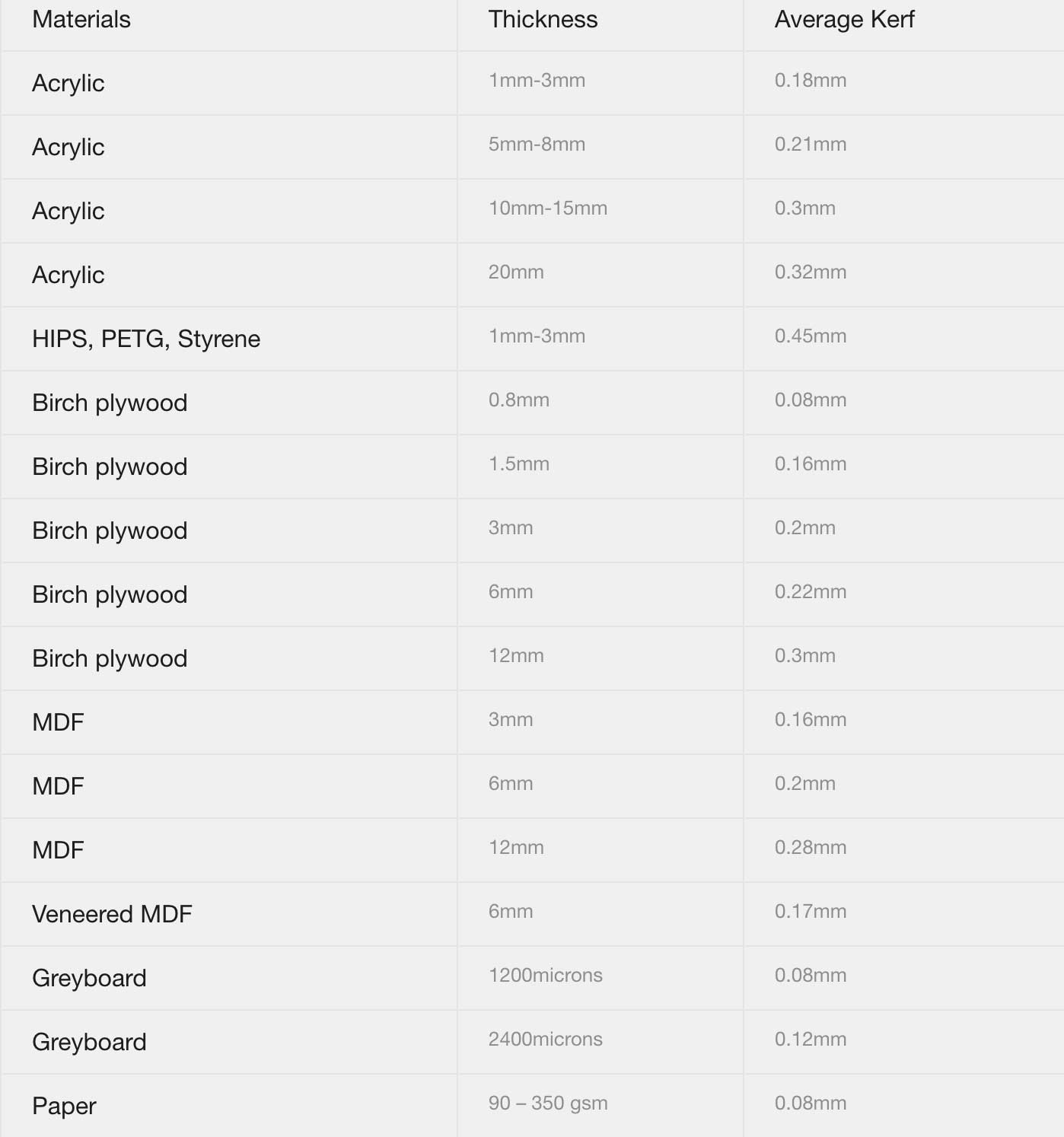Select the Paper 90 – 350 gsm cell

[x=548, y=1104]
